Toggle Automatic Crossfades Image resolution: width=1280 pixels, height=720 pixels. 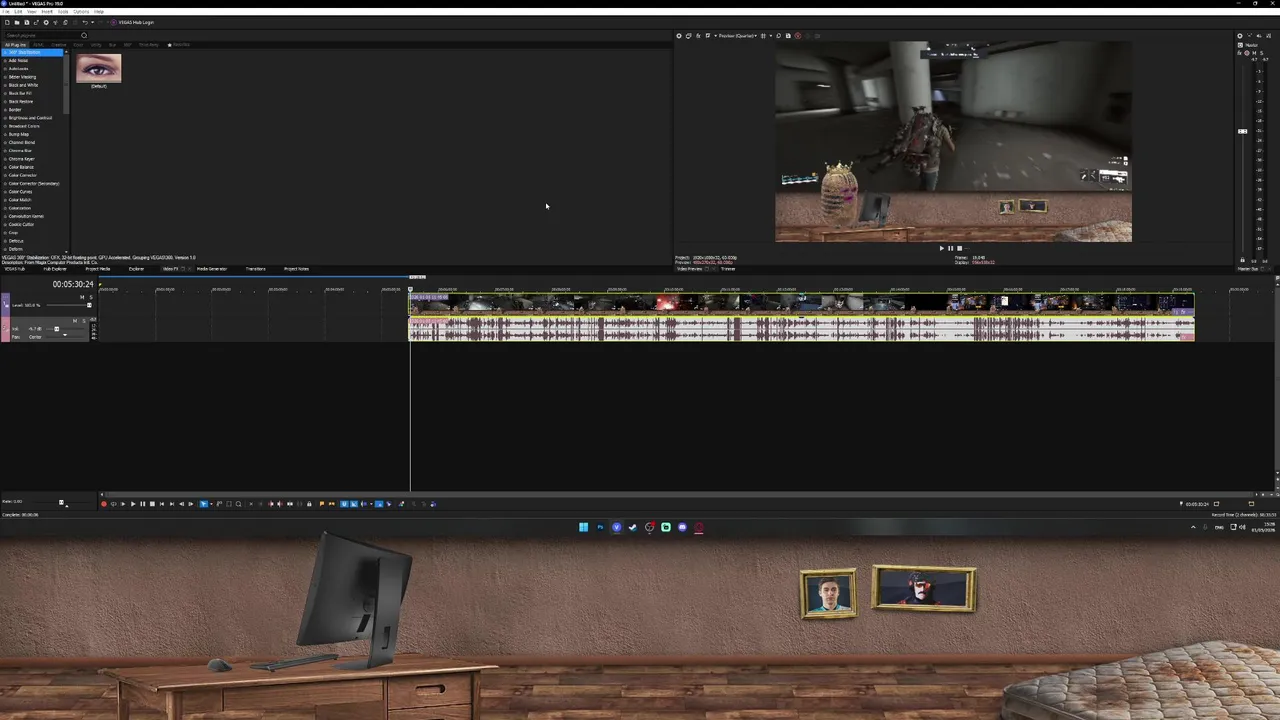coord(354,504)
